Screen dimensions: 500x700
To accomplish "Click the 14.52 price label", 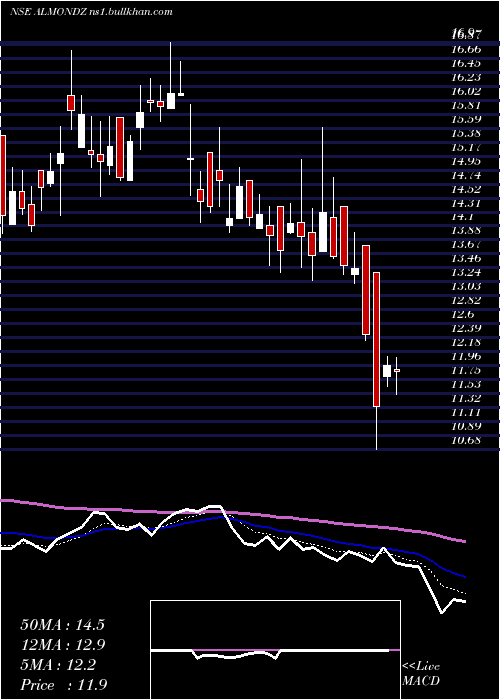I will click(466, 189).
